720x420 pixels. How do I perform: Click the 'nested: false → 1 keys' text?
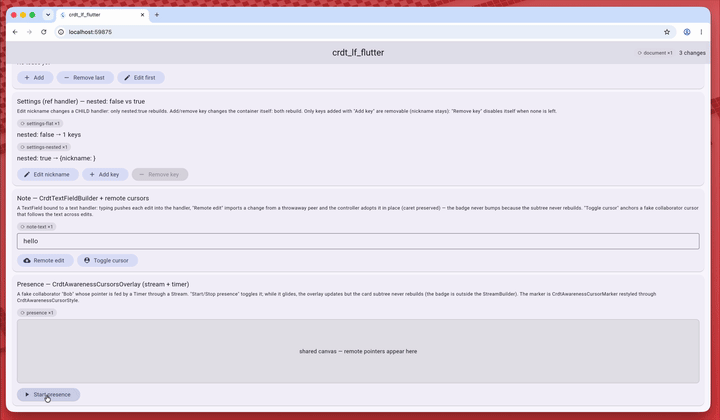coord(49,134)
